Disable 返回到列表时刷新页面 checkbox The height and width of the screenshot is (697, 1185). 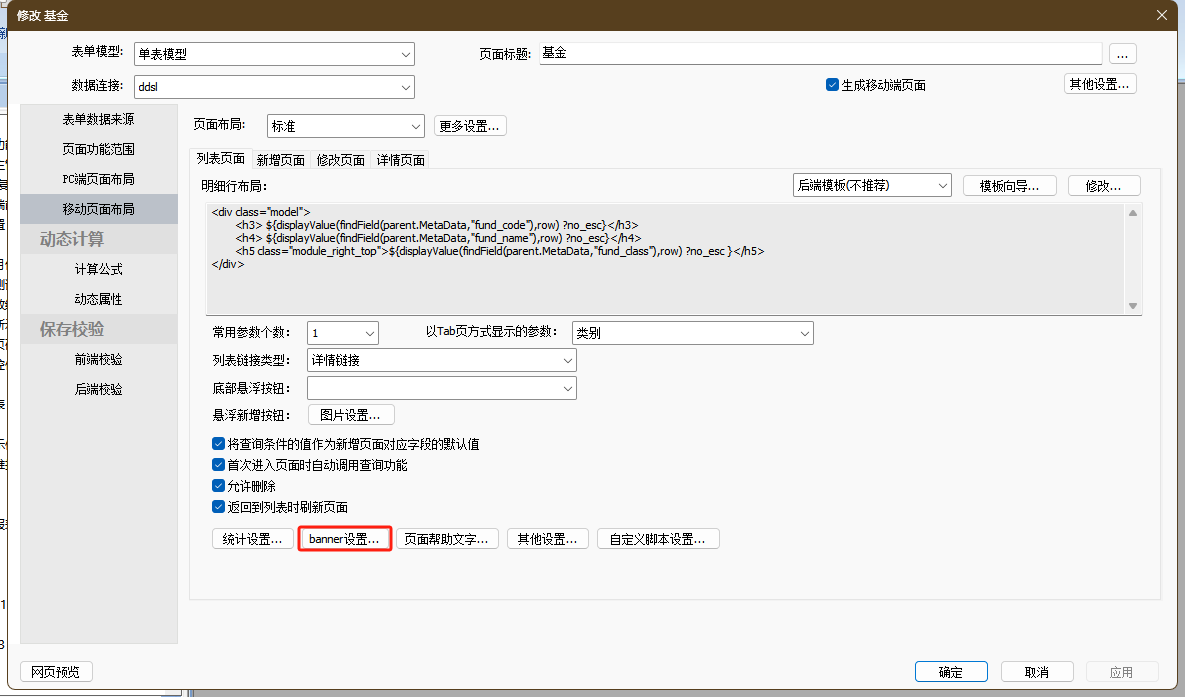point(219,507)
